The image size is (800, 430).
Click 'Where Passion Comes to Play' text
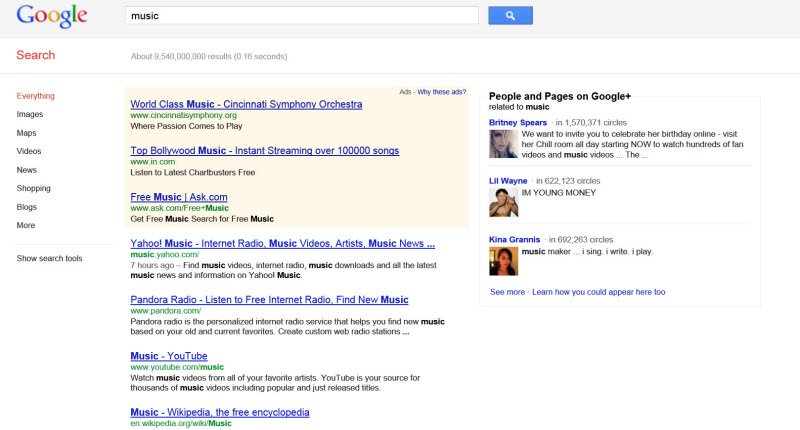coord(186,126)
